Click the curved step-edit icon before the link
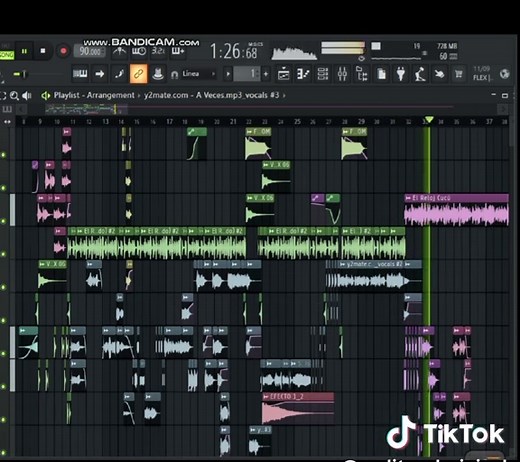Screen dimensions: 520x462 119,74
